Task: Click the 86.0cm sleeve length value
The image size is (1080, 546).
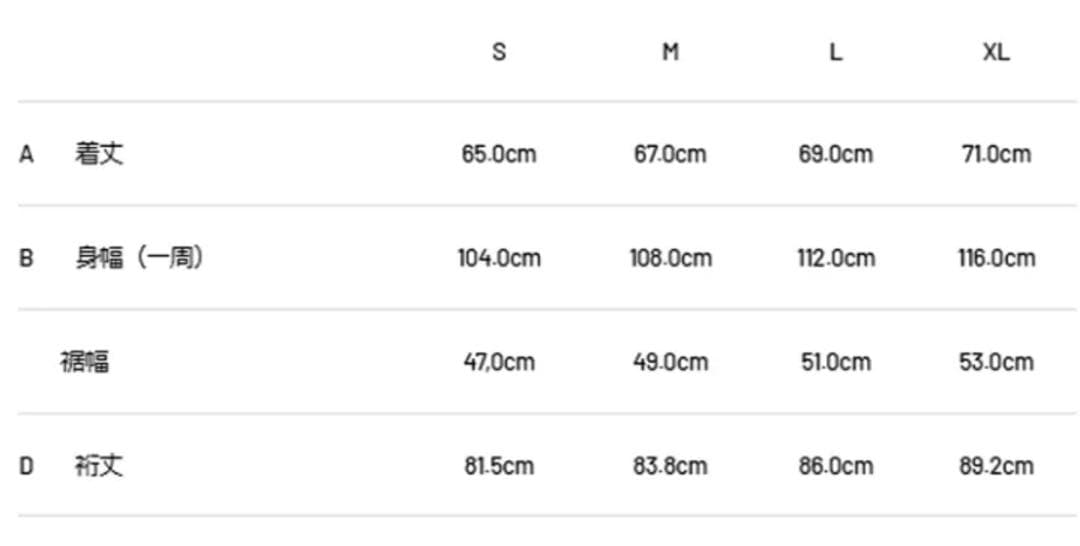Action: 835,466
